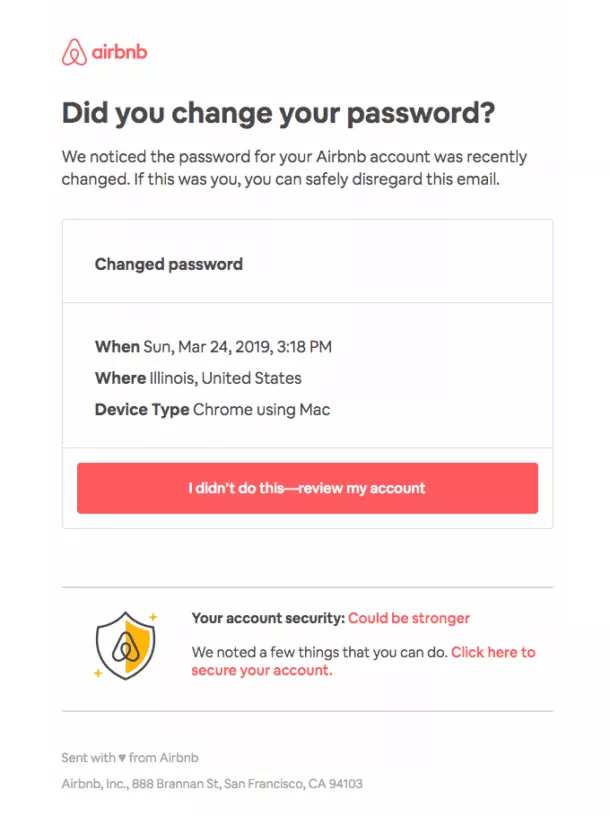
Task: Click the Airbnb Bélo logo icon
Action: [74, 52]
